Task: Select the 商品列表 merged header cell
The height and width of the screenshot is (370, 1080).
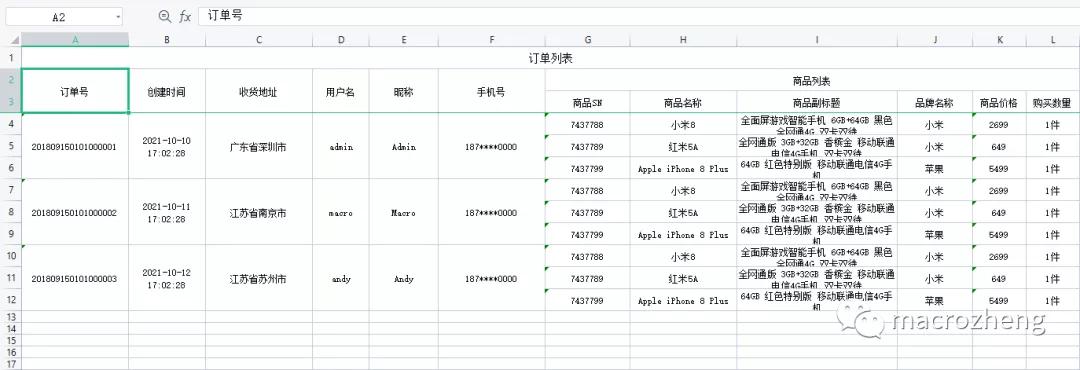Action: [x=812, y=80]
